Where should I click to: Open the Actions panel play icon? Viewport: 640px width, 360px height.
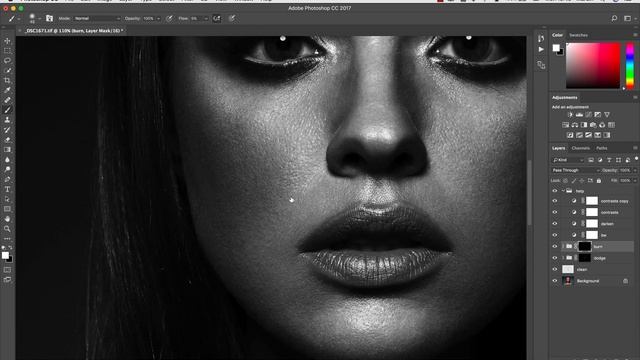click(541, 49)
